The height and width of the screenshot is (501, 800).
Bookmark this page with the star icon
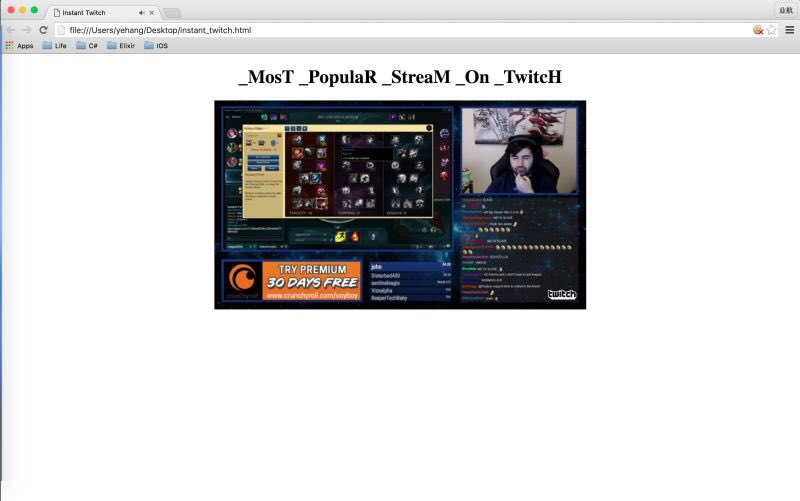tap(771, 30)
